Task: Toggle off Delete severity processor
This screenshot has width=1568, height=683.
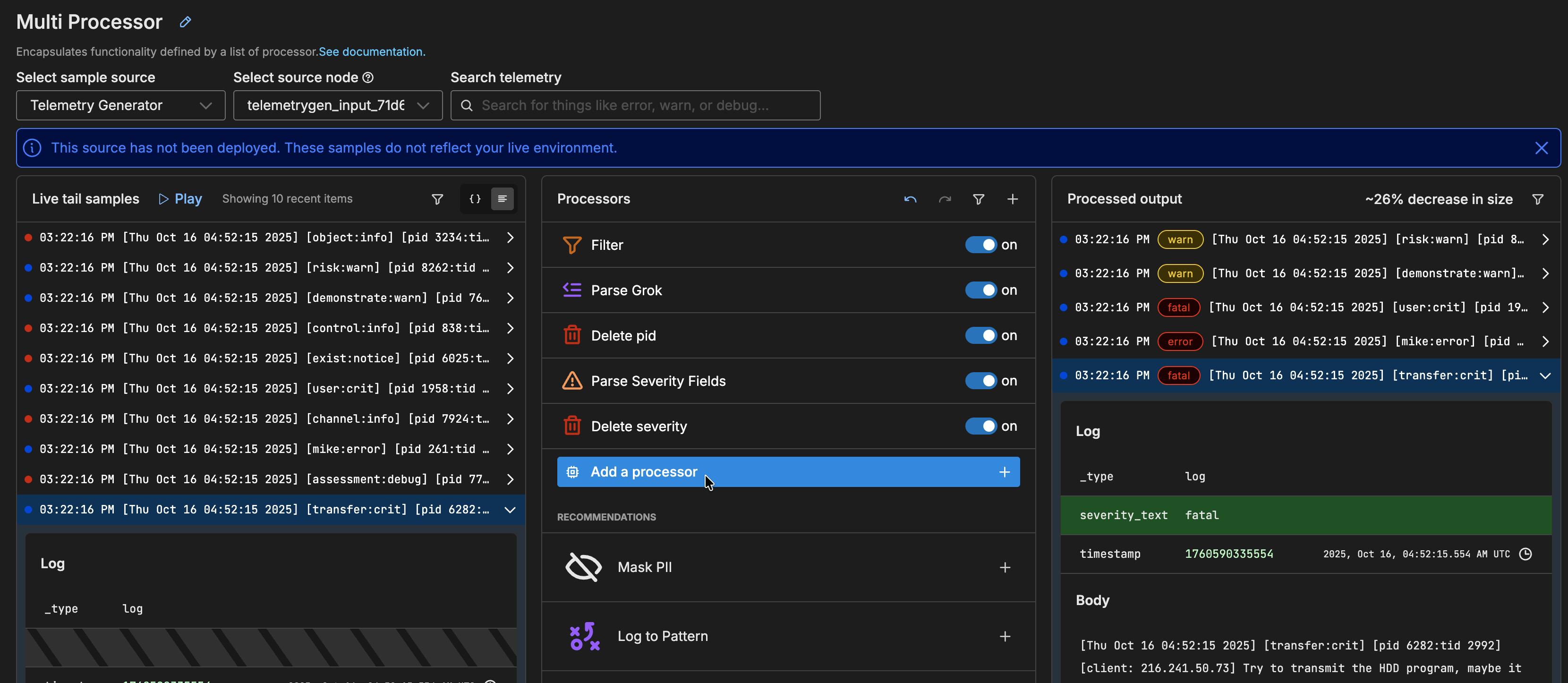Action: click(x=980, y=426)
